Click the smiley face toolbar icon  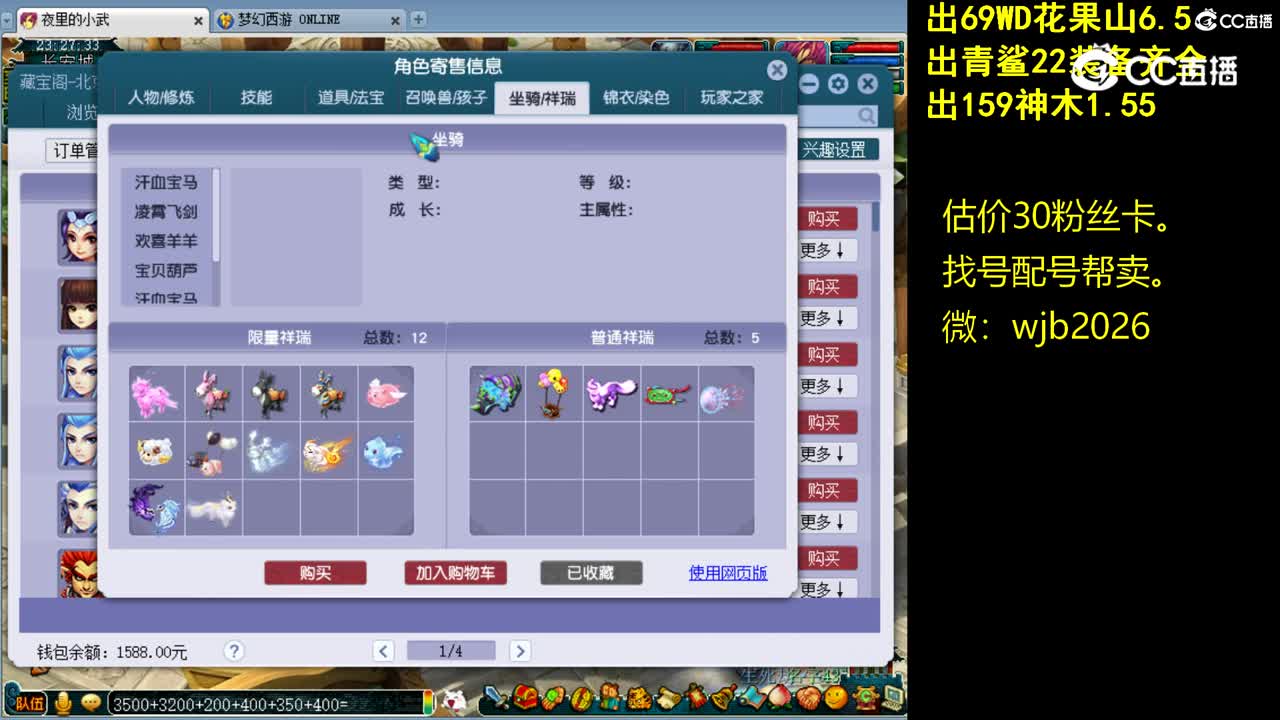pos(836,697)
